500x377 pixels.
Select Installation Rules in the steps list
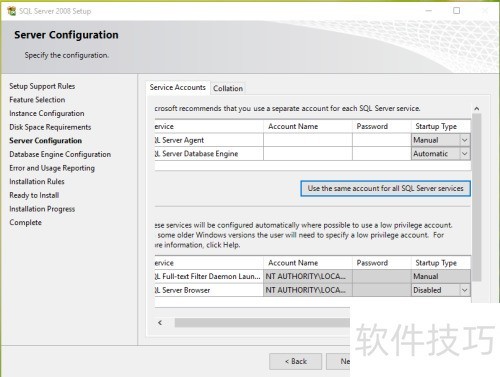37,182
